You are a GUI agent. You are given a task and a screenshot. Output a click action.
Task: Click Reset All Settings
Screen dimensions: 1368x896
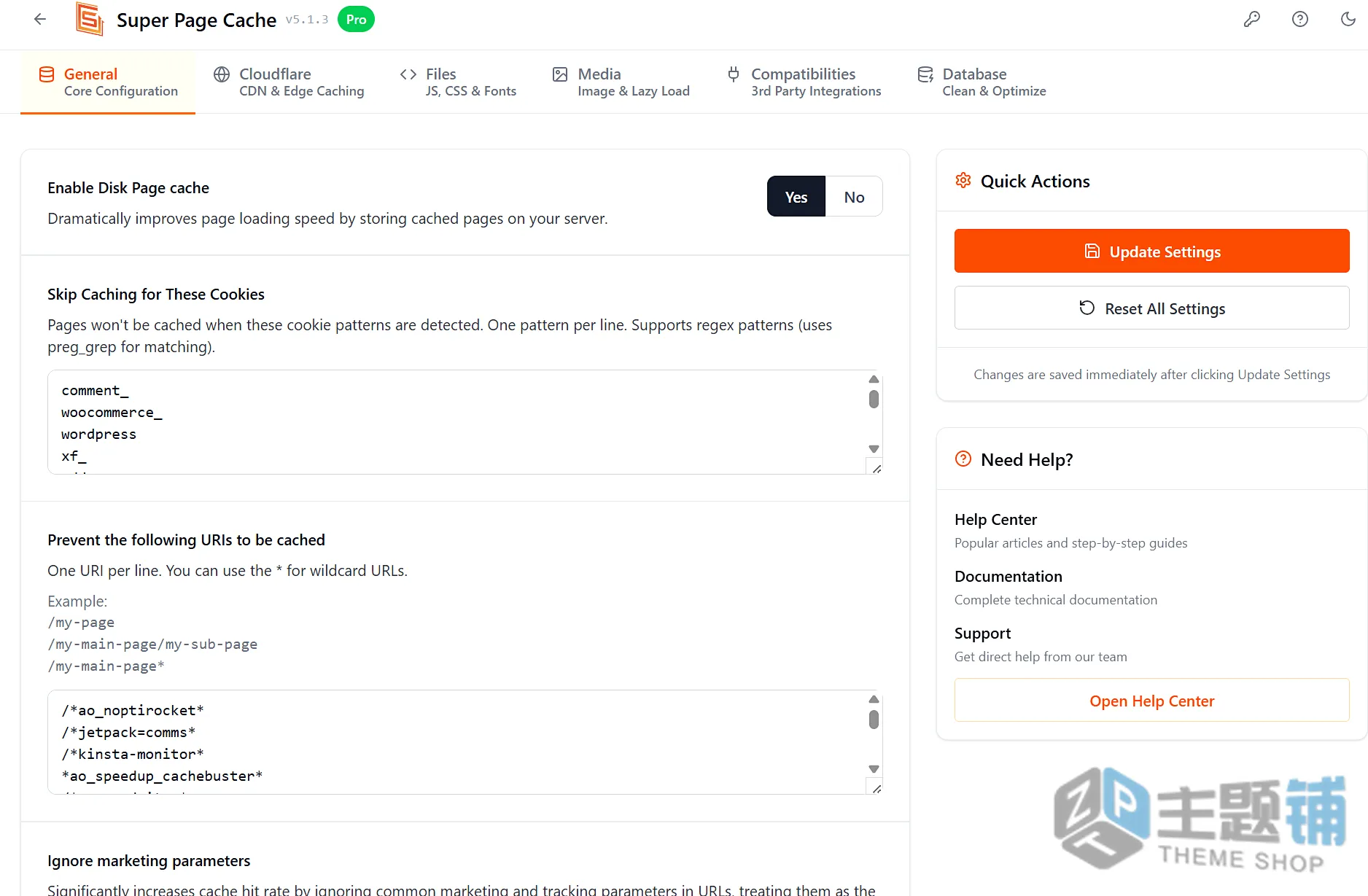click(x=1152, y=308)
